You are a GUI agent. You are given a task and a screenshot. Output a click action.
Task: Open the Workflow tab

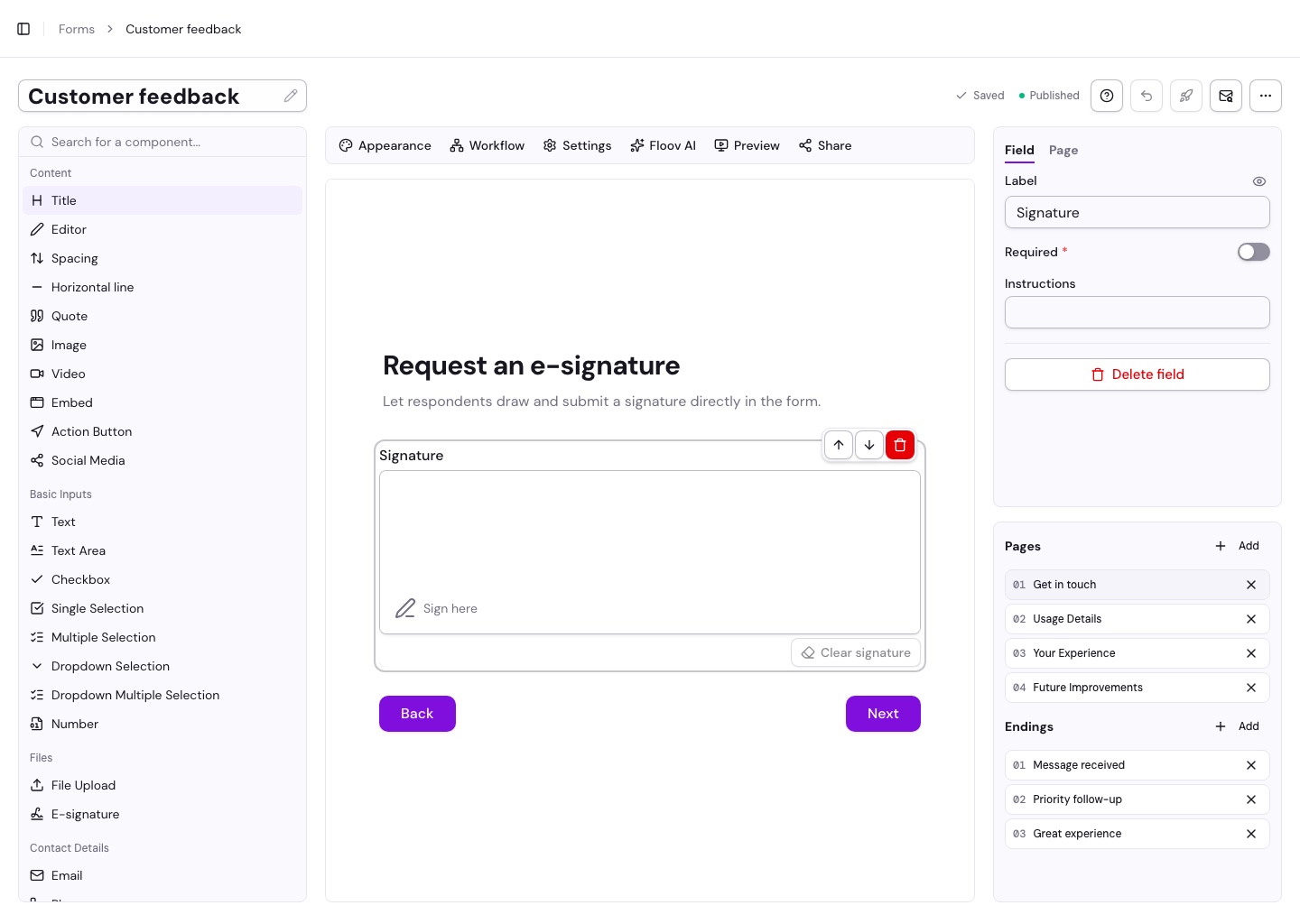point(487,145)
